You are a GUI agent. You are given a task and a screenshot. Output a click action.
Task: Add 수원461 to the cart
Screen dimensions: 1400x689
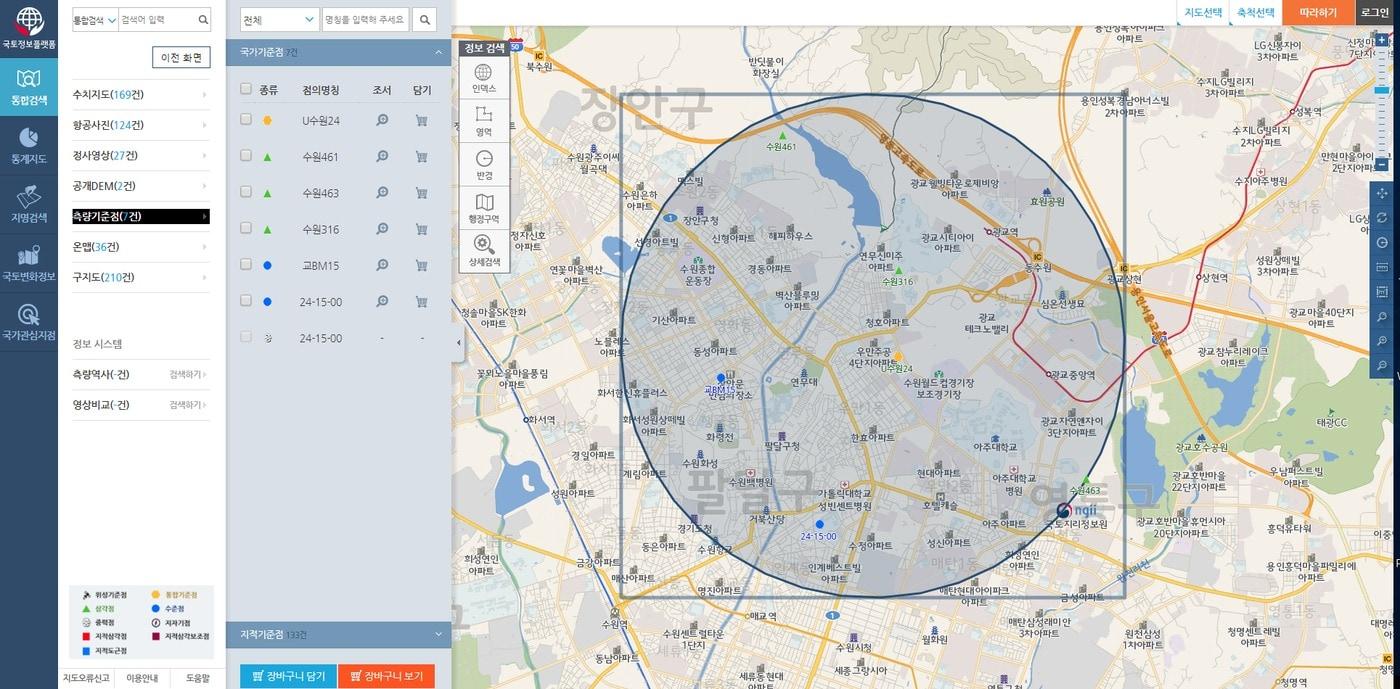421,156
